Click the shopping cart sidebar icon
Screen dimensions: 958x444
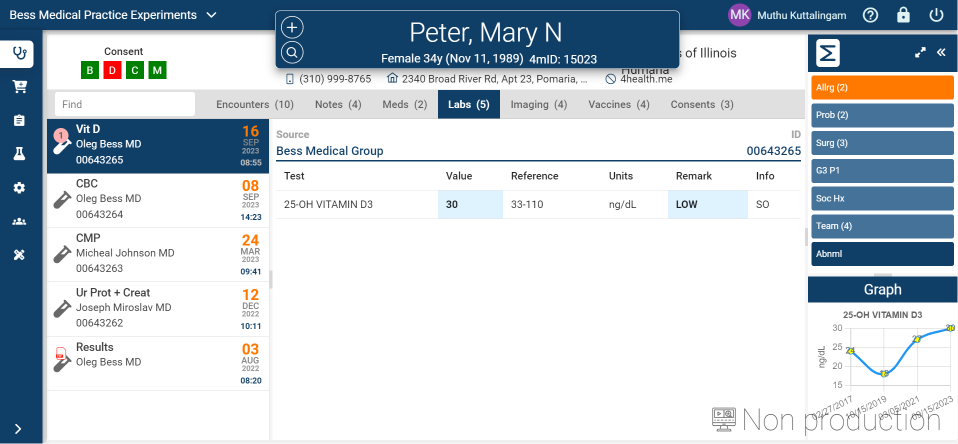[x=18, y=86]
